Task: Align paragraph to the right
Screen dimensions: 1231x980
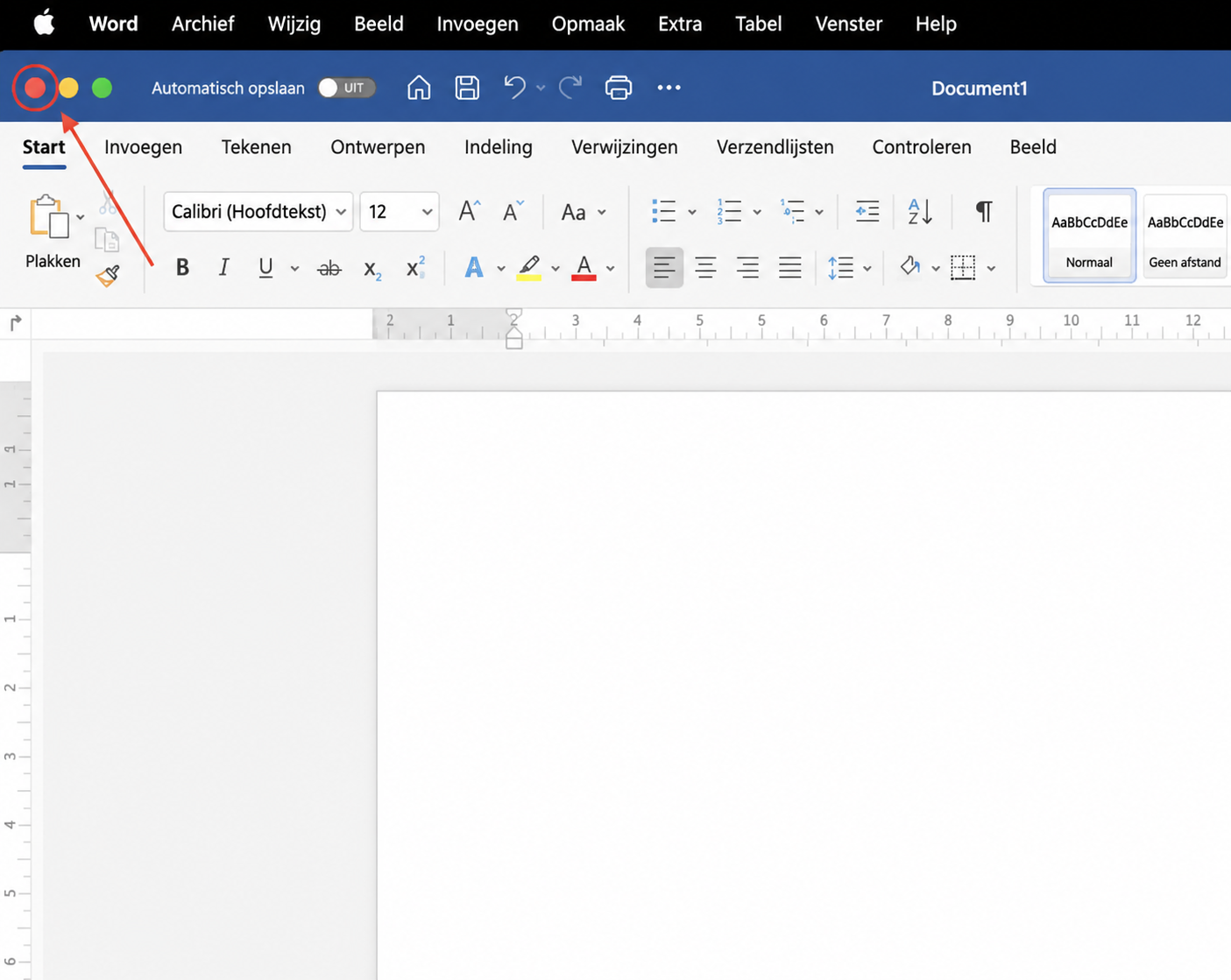Action: click(x=747, y=268)
